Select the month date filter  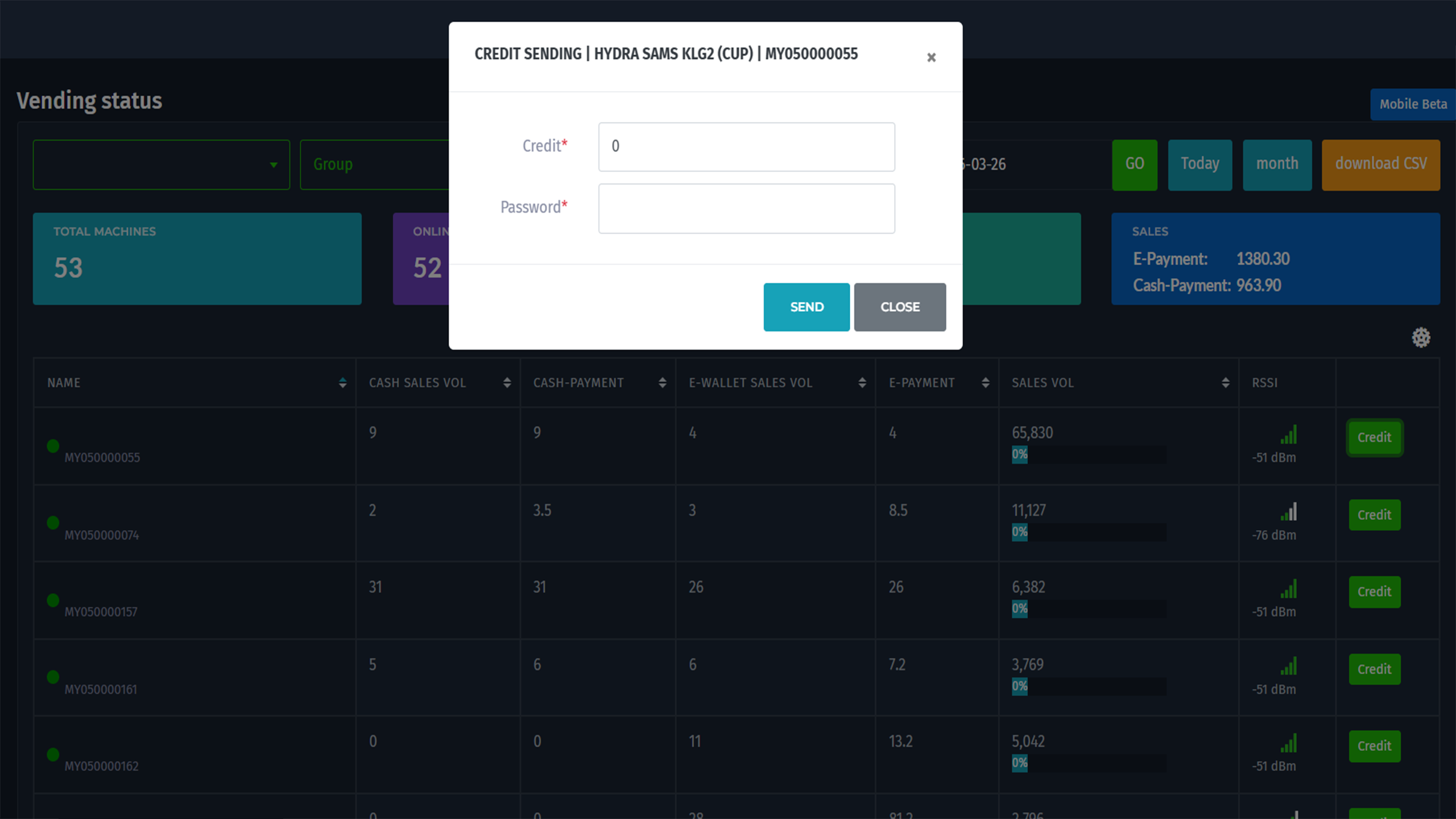[1277, 165]
